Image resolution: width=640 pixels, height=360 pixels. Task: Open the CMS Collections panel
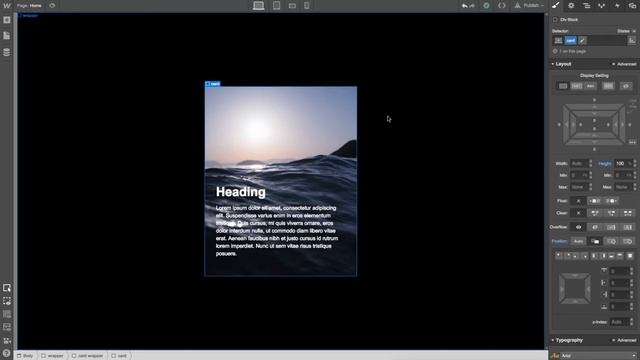pos(7,52)
